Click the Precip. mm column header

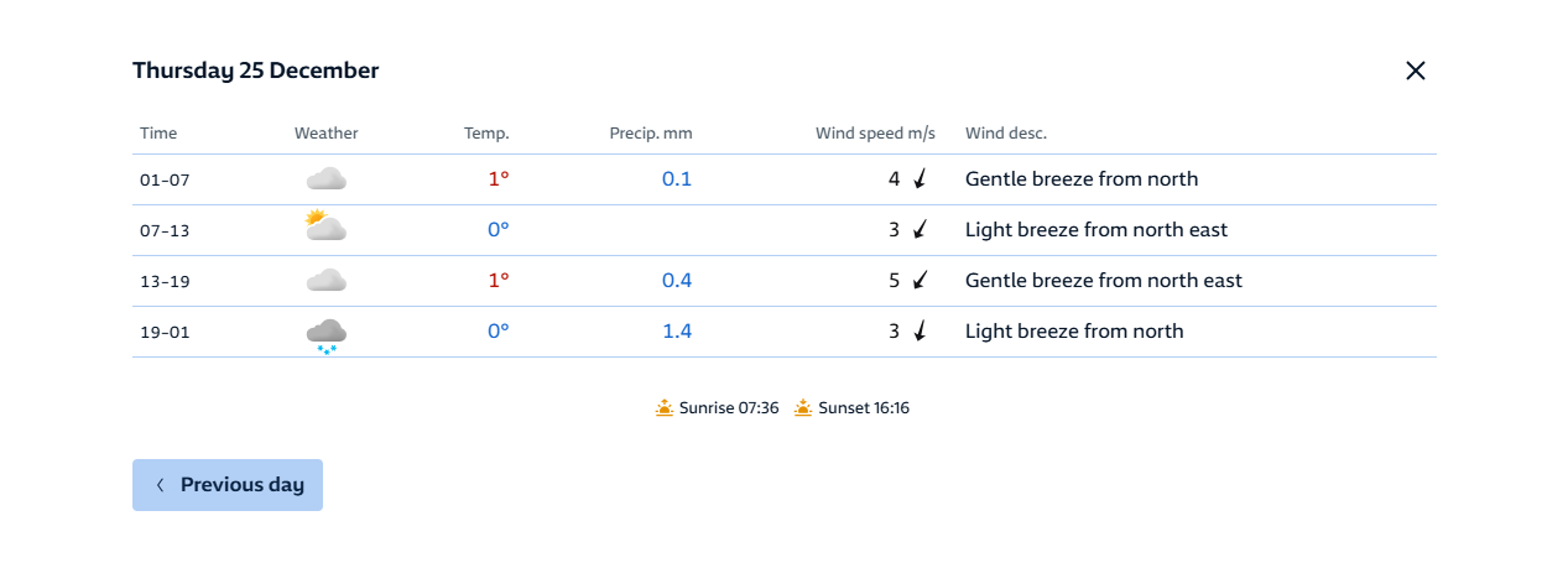[651, 134]
